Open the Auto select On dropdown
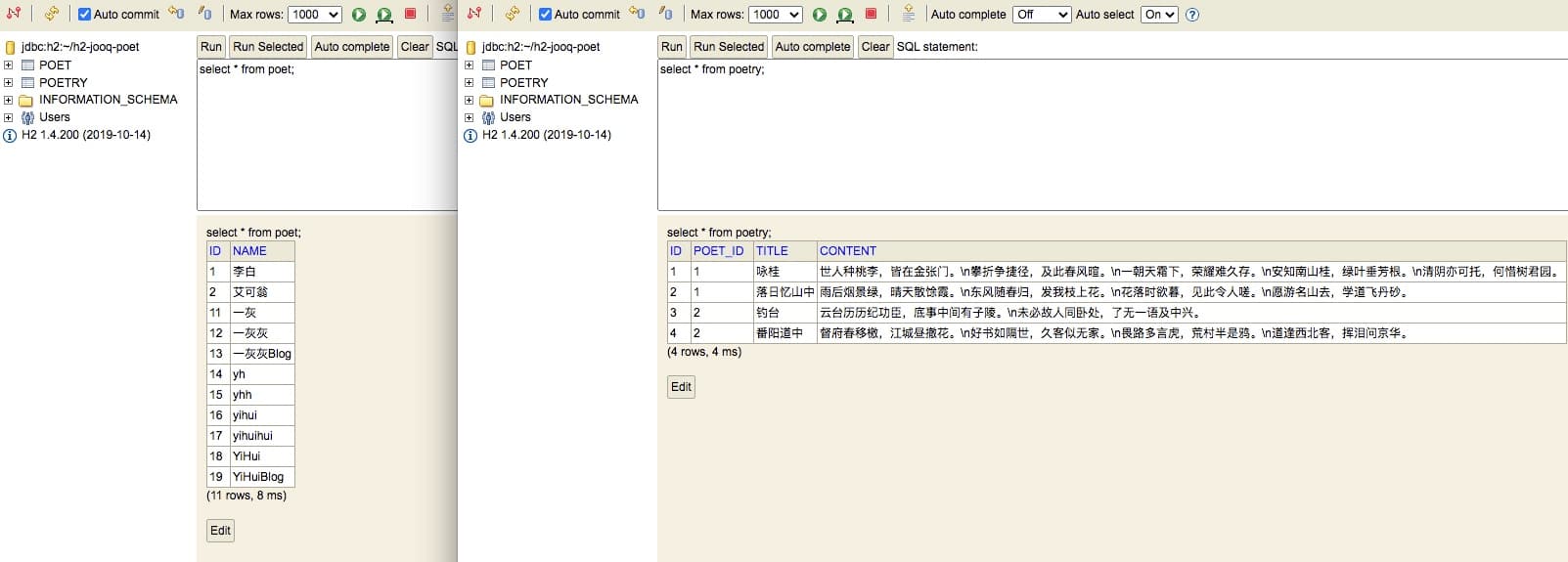Image resolution: width=1568 pixels, height=562 pixels. click(1159, 15)
